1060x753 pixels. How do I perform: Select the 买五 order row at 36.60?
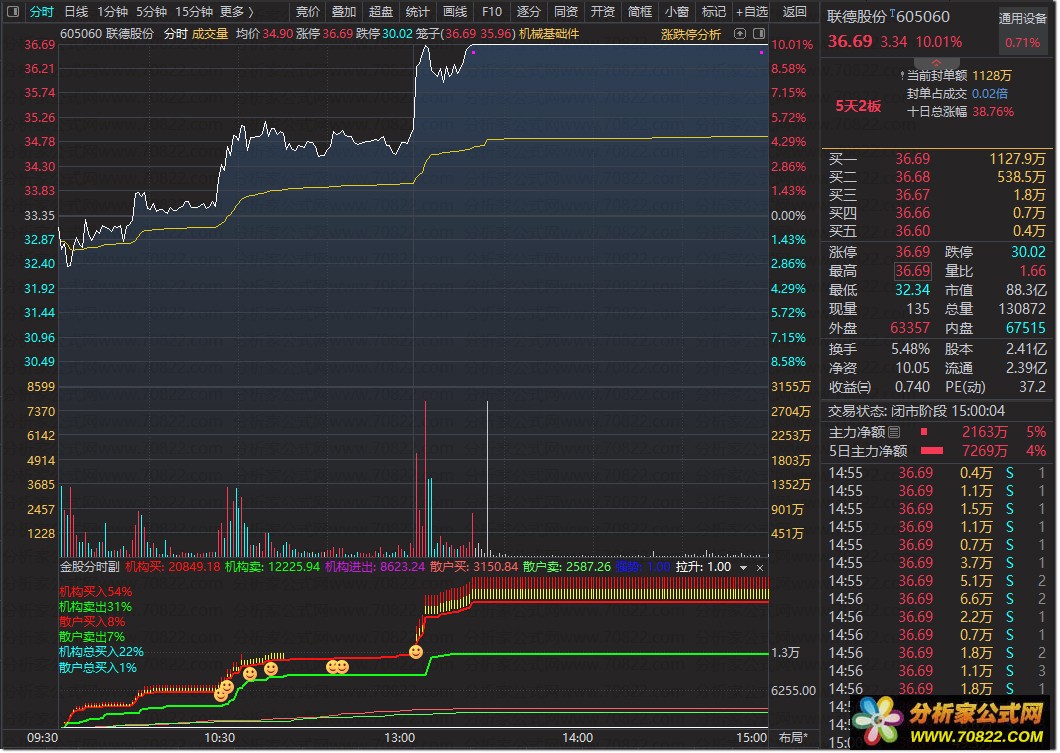coord(937,231)
